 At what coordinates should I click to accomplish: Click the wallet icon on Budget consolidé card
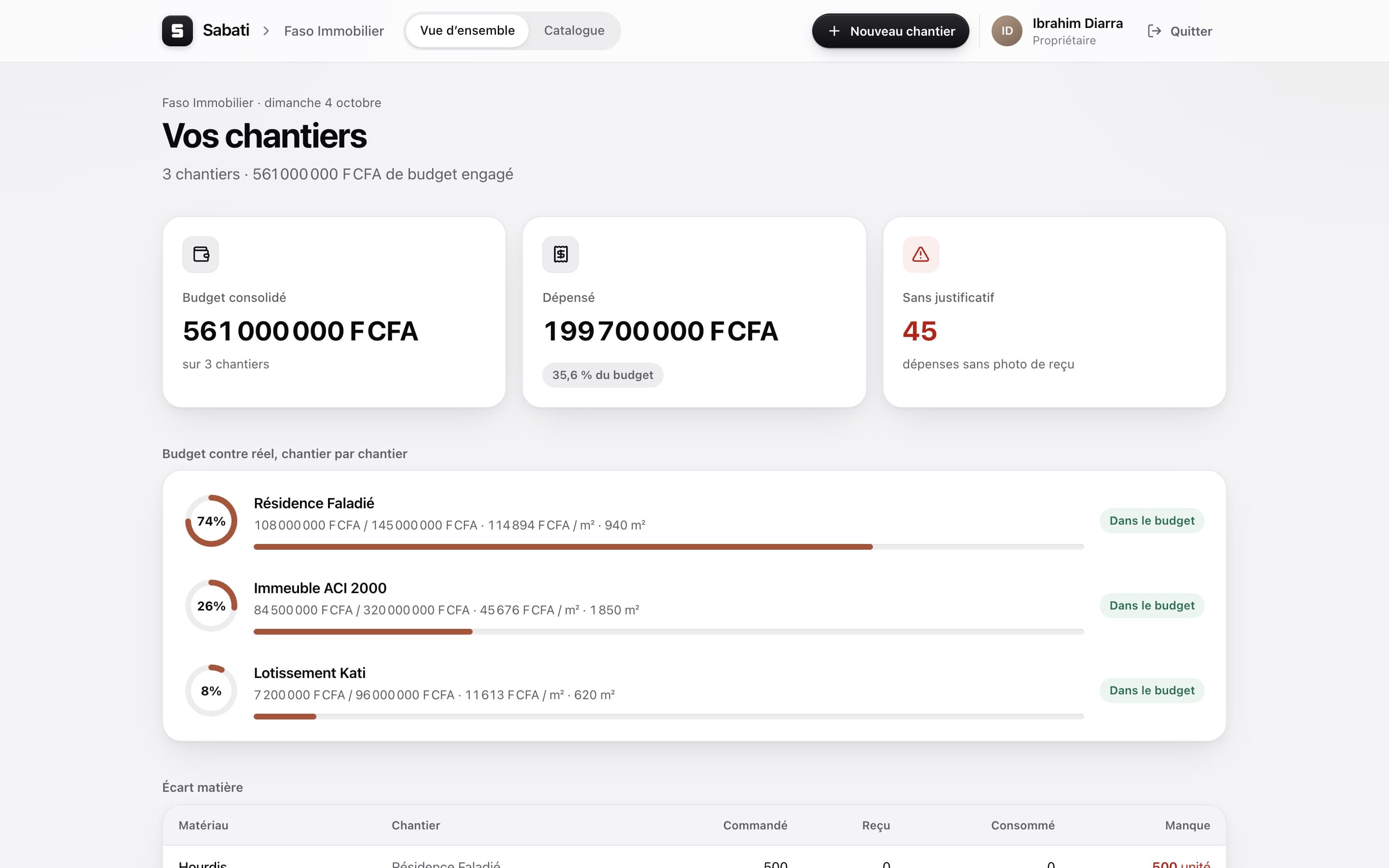pos(201,254)
